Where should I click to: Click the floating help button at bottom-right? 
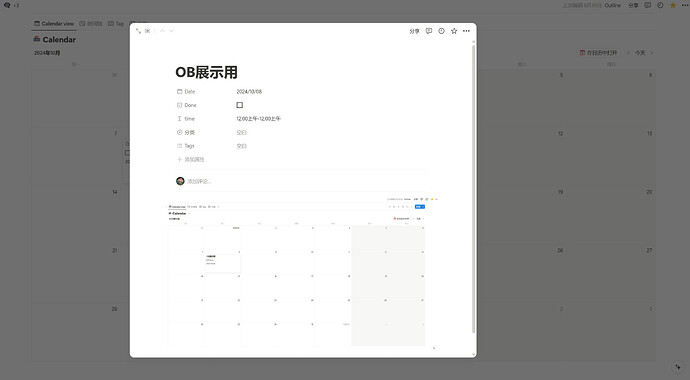(678, 367)
